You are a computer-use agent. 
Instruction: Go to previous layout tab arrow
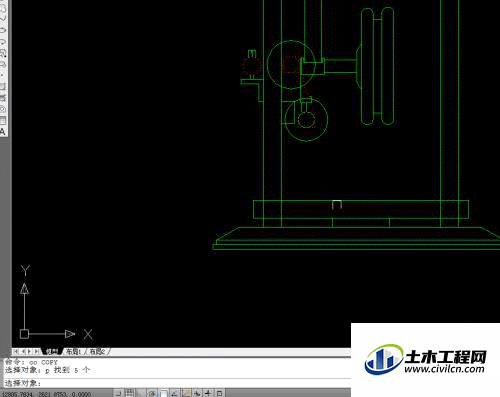tap(23, 351)
